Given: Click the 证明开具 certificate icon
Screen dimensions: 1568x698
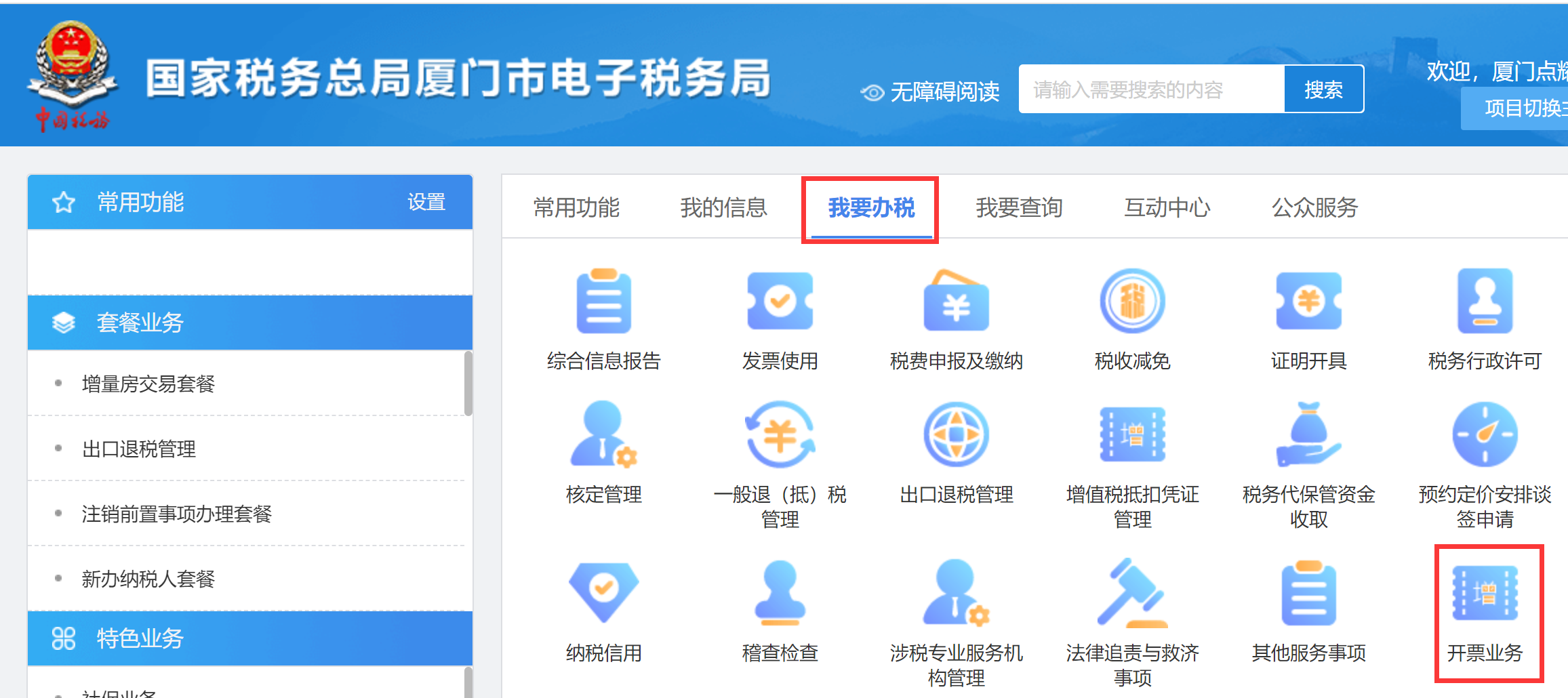Looking at the screenshot, I should [x=1308, y=302].
